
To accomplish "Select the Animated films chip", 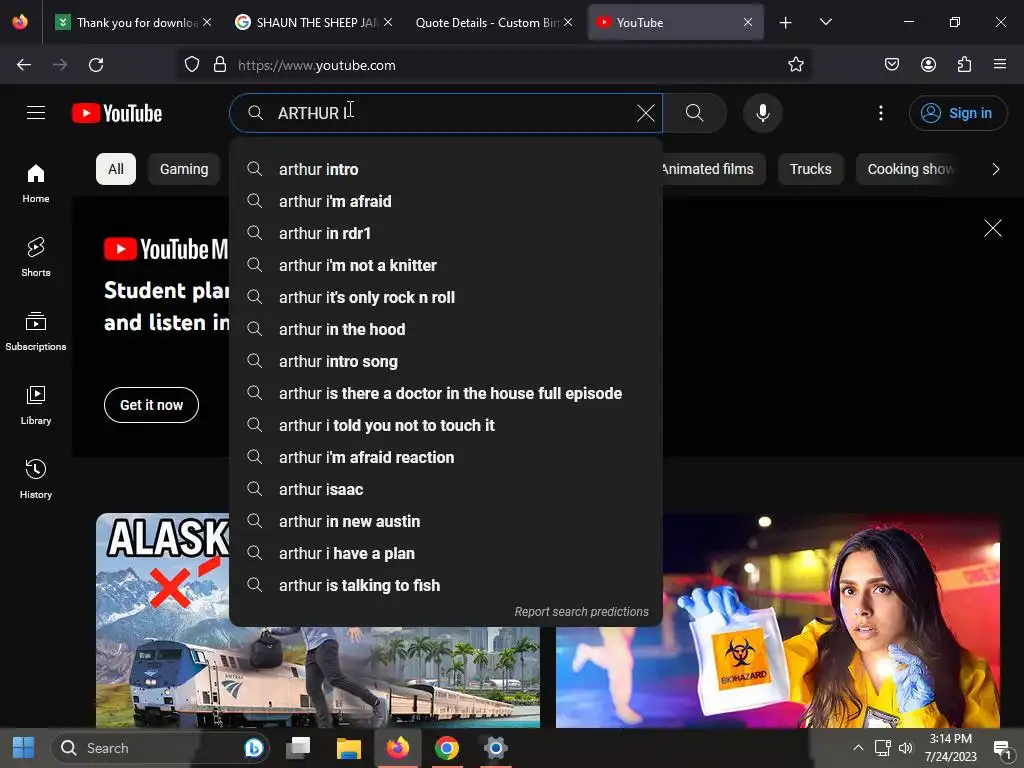I will tap(712, 169).
